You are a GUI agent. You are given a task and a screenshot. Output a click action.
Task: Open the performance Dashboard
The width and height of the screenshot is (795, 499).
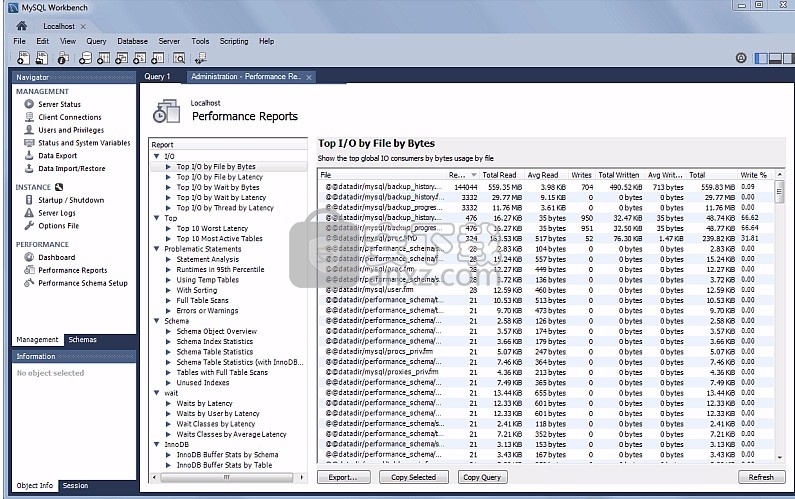point(56,257)
